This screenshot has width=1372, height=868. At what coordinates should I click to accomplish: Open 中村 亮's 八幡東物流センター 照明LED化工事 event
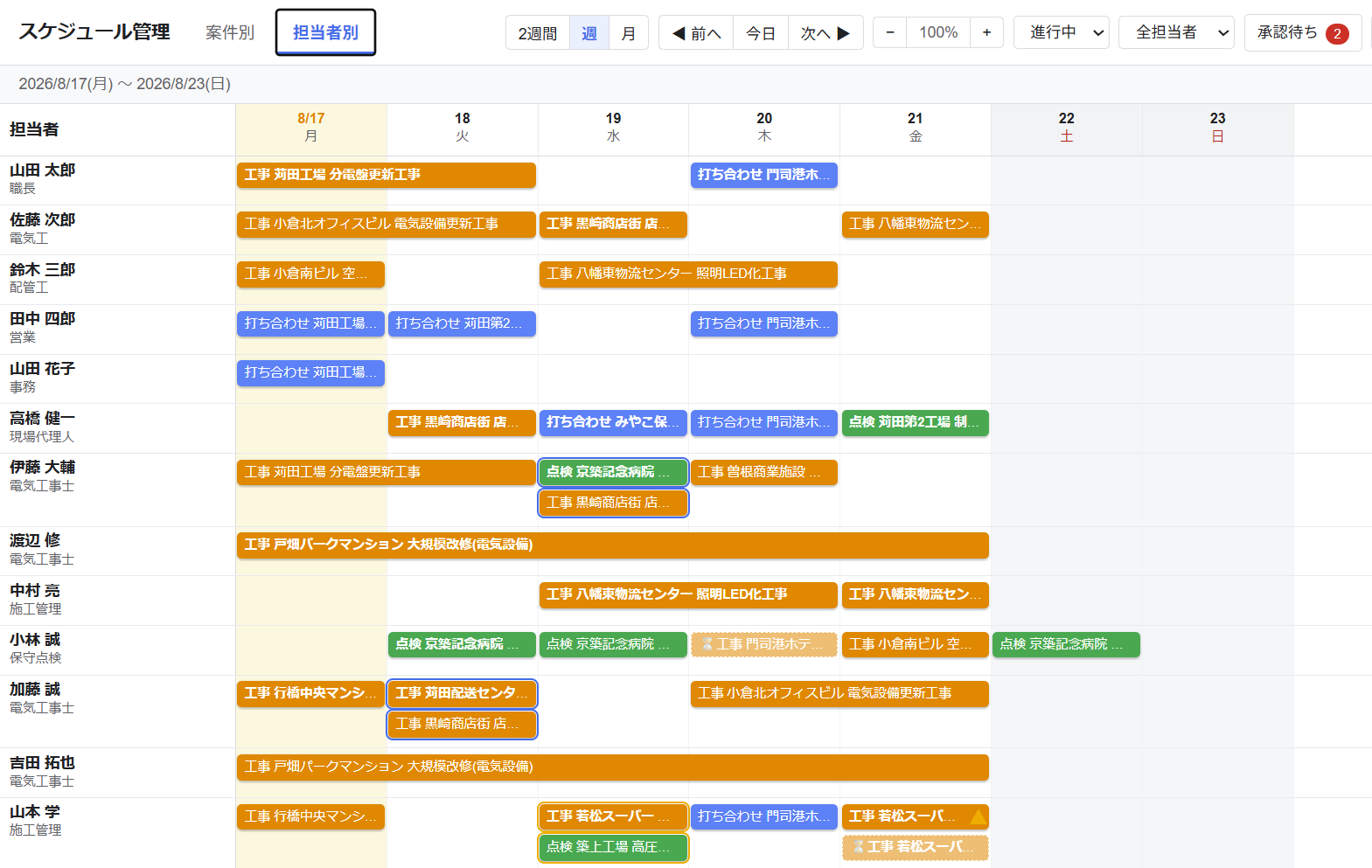688,595
